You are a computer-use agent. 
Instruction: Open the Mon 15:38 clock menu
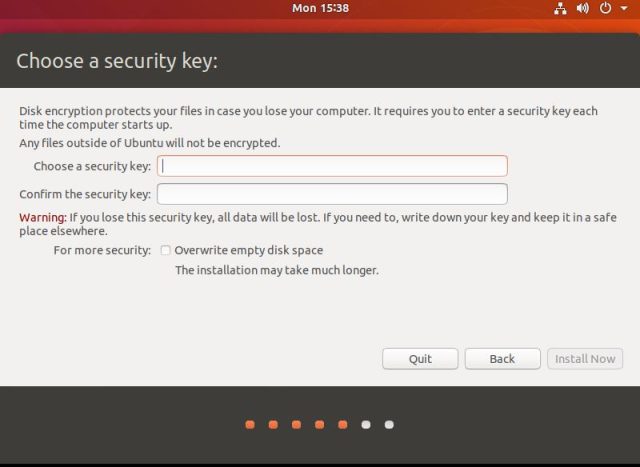320,8
